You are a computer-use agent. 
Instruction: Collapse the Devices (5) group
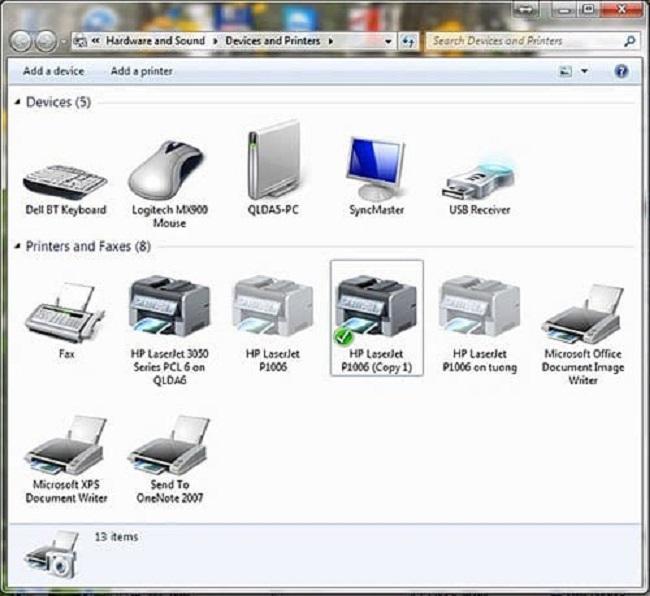(17, 102)
